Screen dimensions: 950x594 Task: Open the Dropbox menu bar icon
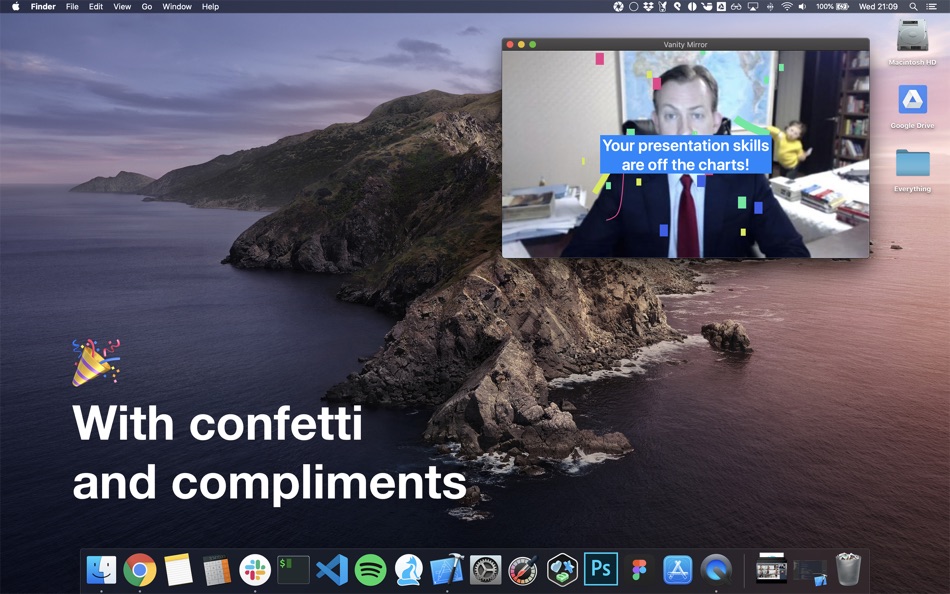click(648, 7)
